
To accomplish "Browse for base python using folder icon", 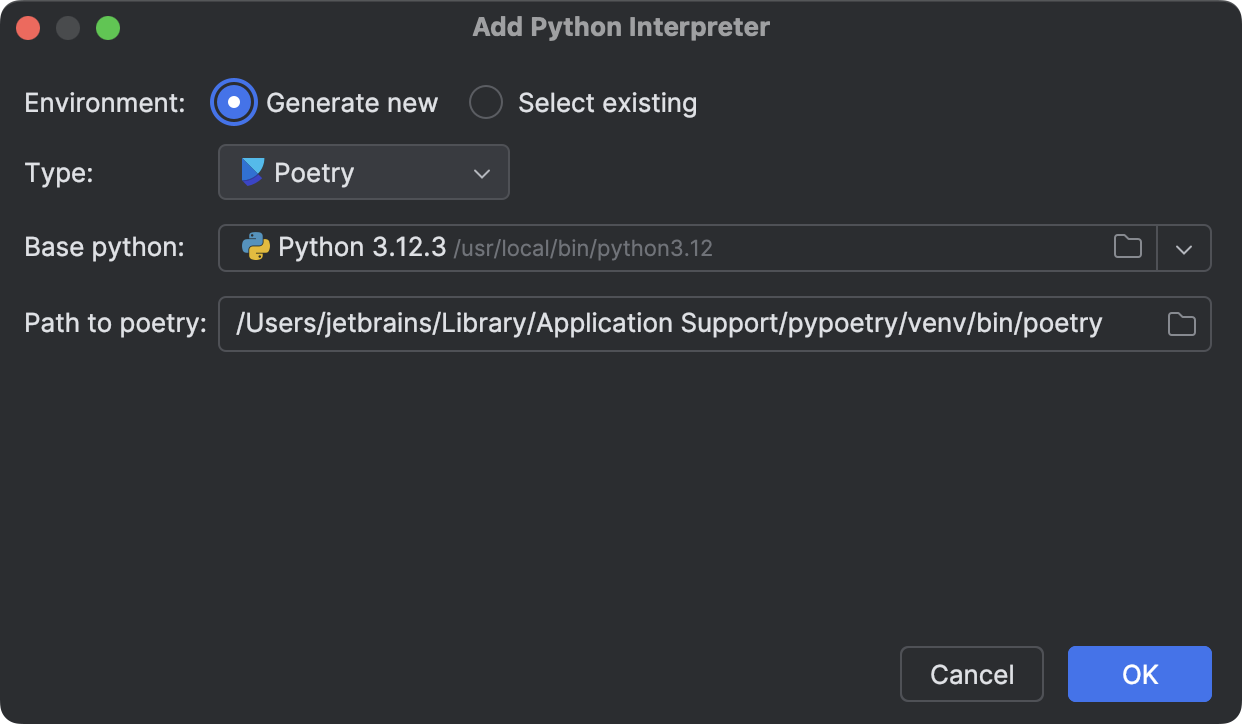I will (x=1128, y=247).
